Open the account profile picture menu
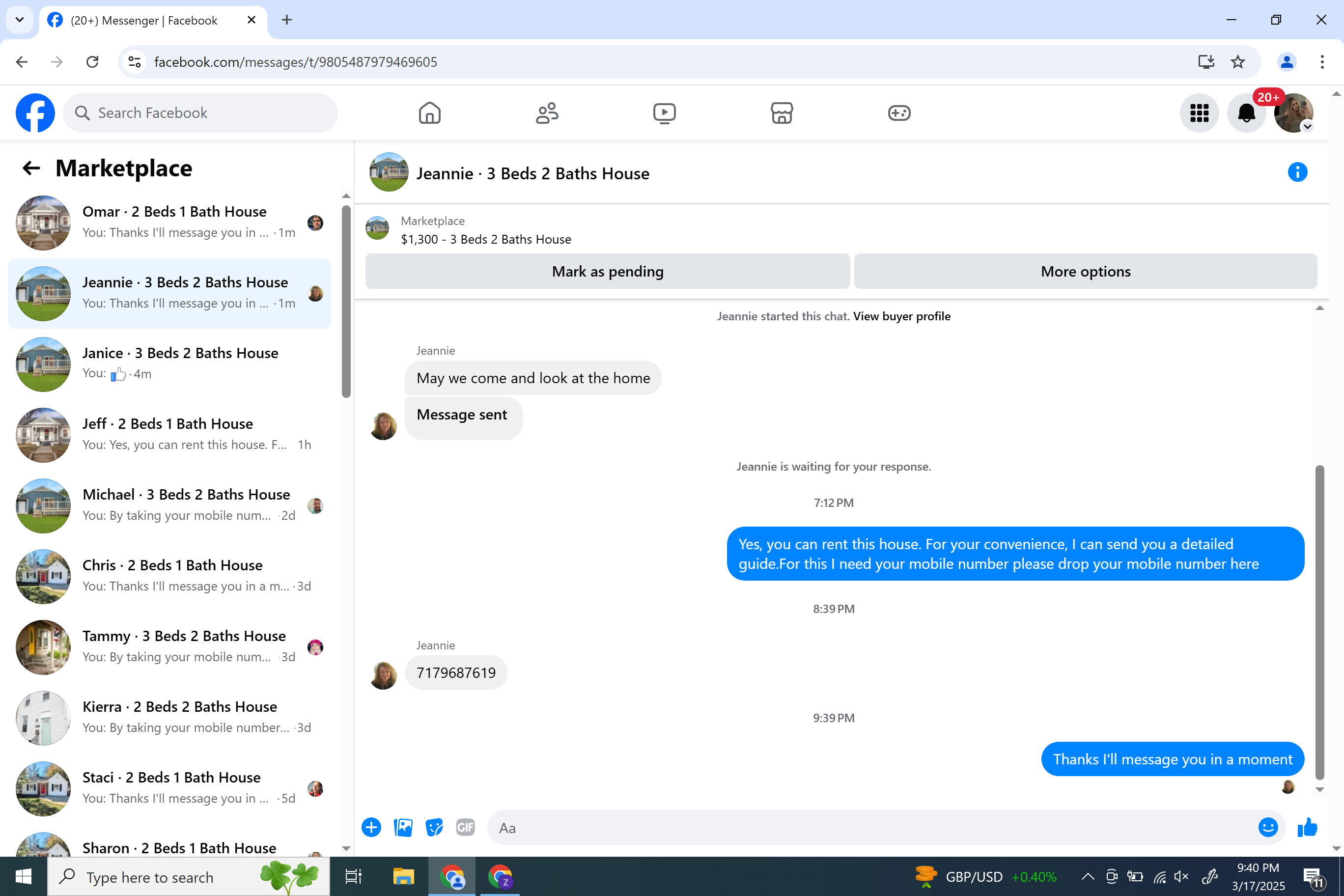The image size is (1344, 896). (1293, 112)
